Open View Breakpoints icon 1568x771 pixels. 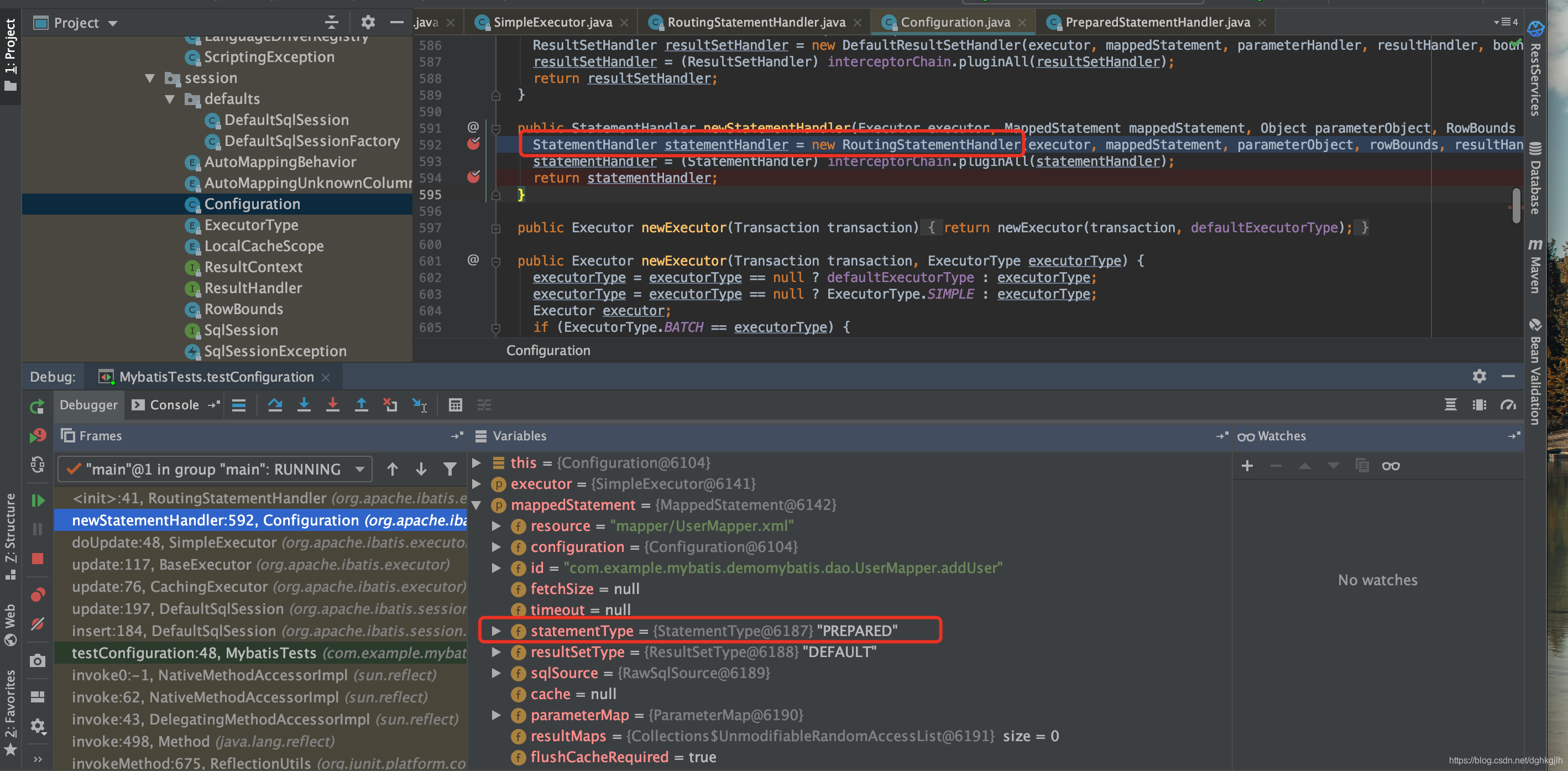37,595
